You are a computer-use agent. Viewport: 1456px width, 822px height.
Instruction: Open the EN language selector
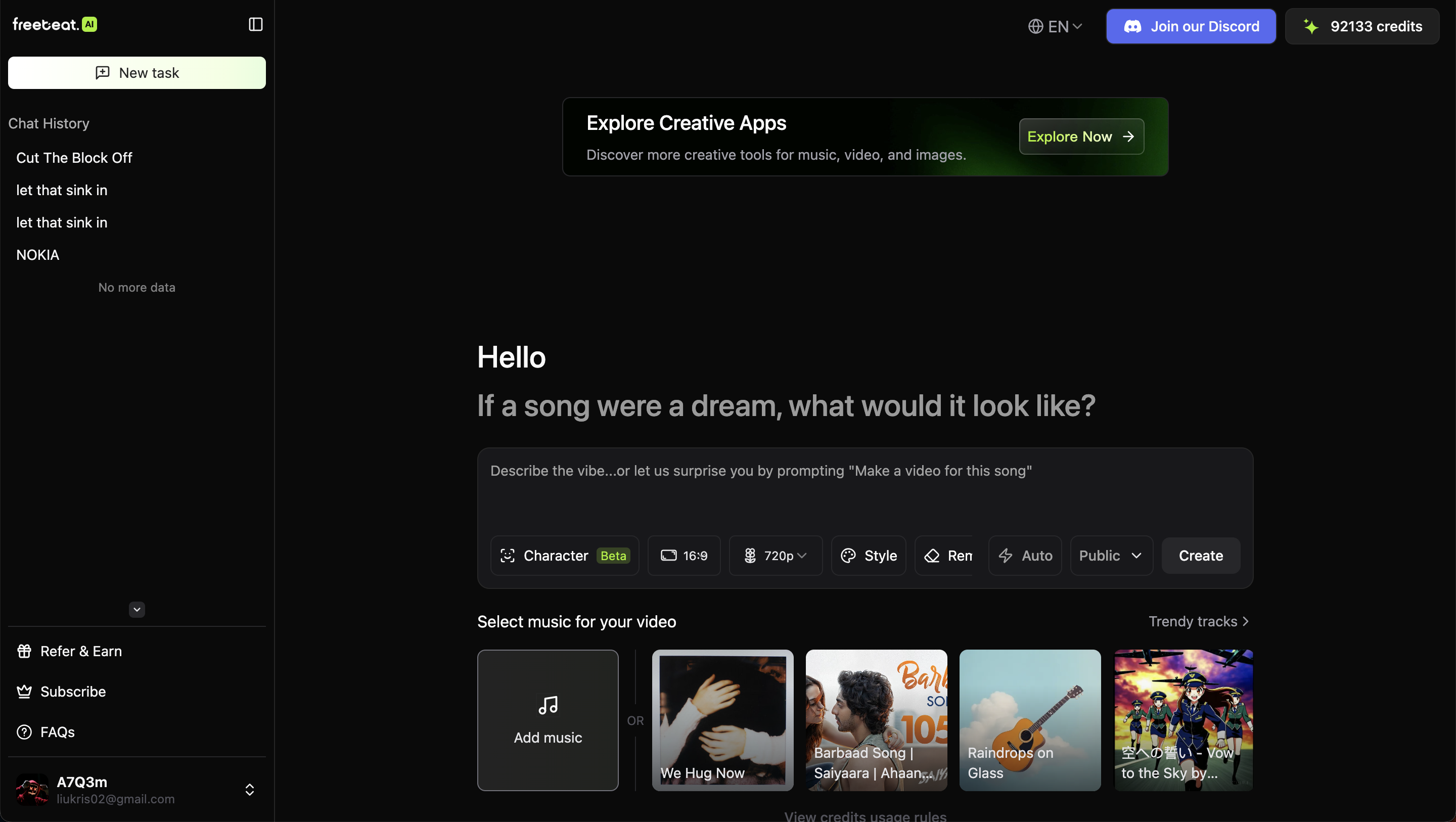click(1055, 27)
